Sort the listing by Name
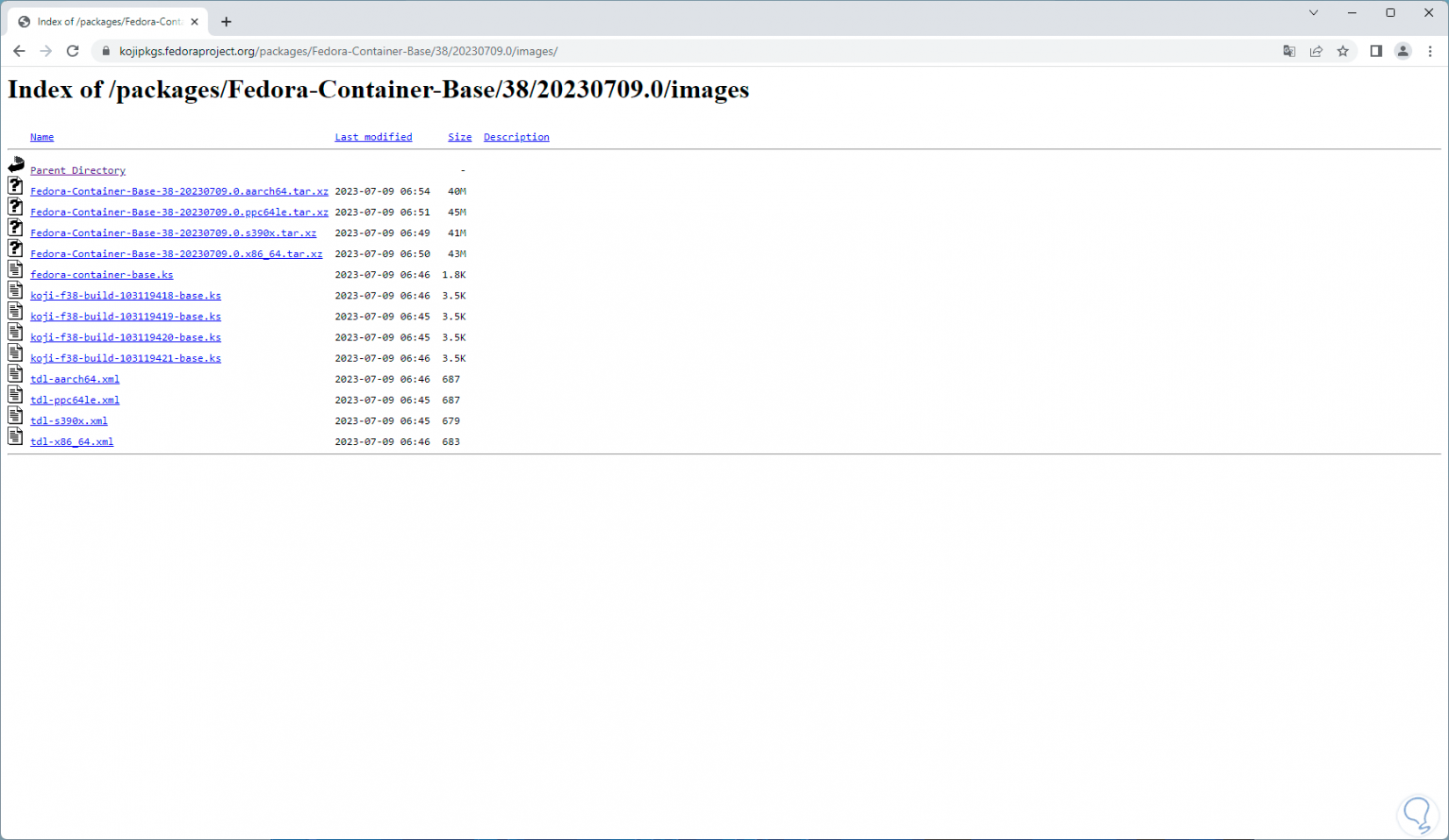 click(x=42, y=137)
